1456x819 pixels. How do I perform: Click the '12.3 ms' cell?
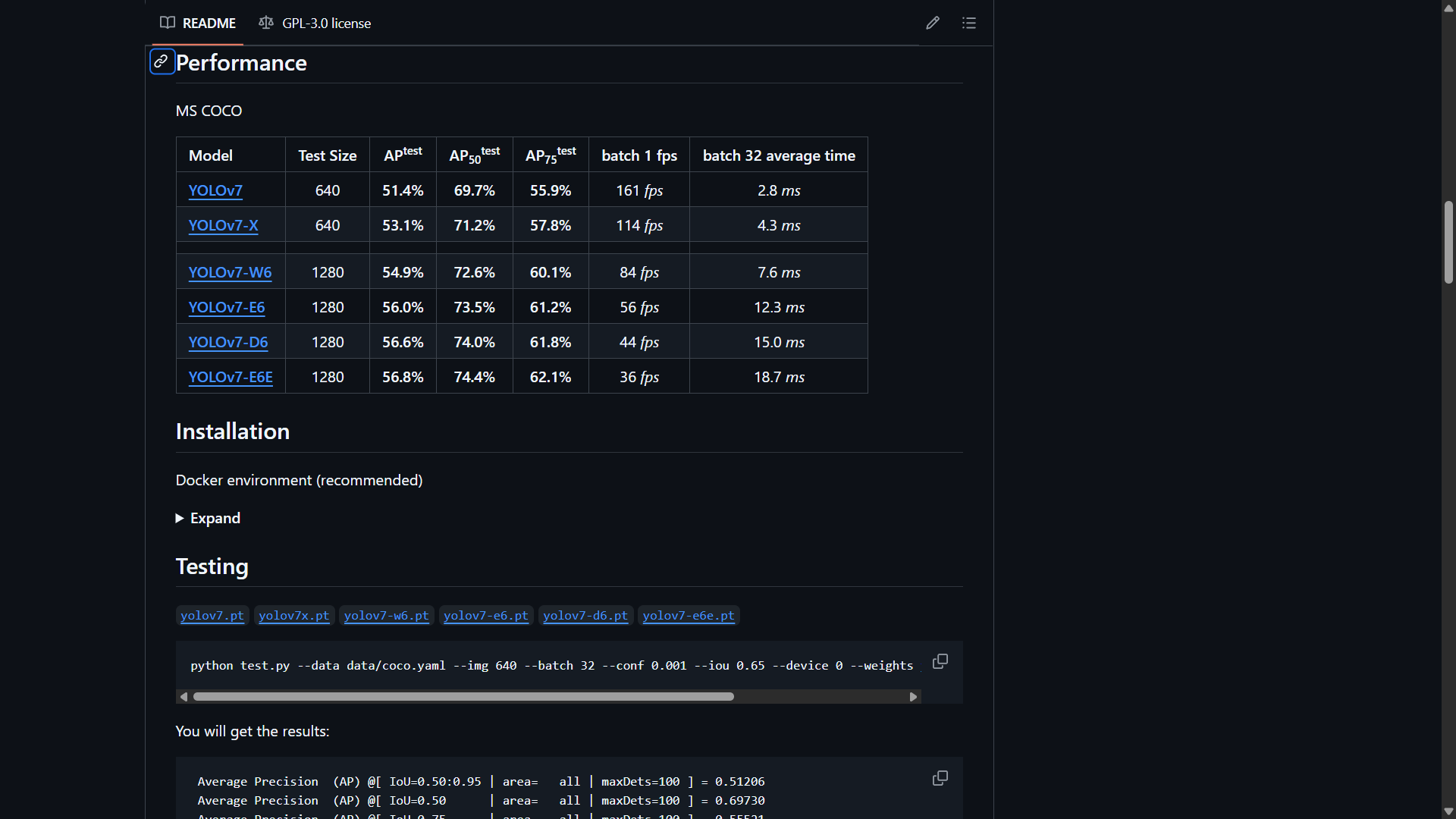coord(779,307)
